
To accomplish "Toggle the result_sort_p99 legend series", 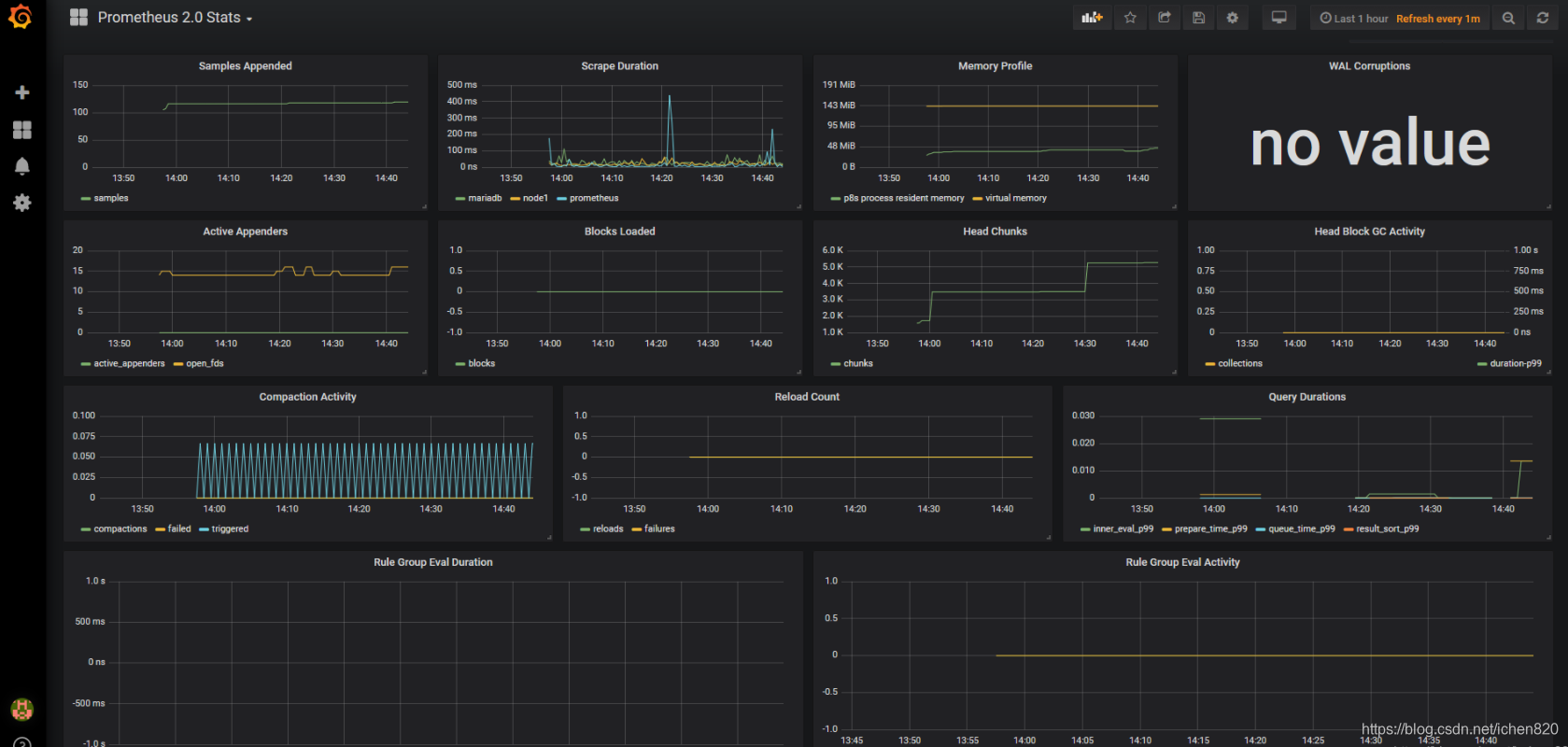I will click(x=1388, y=529).
